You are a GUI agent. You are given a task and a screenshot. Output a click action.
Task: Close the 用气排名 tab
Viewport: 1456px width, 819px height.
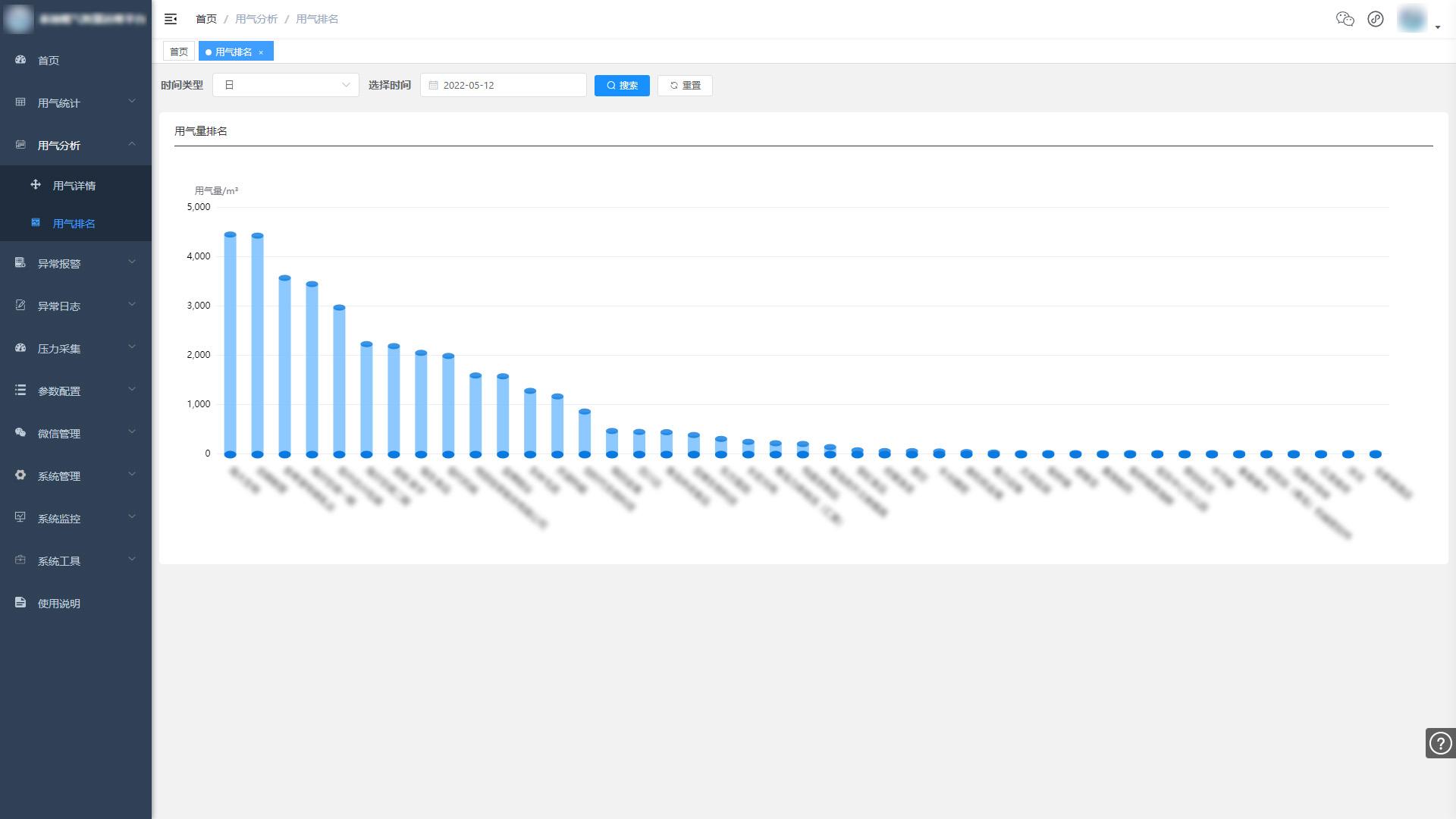pos(261,52)
